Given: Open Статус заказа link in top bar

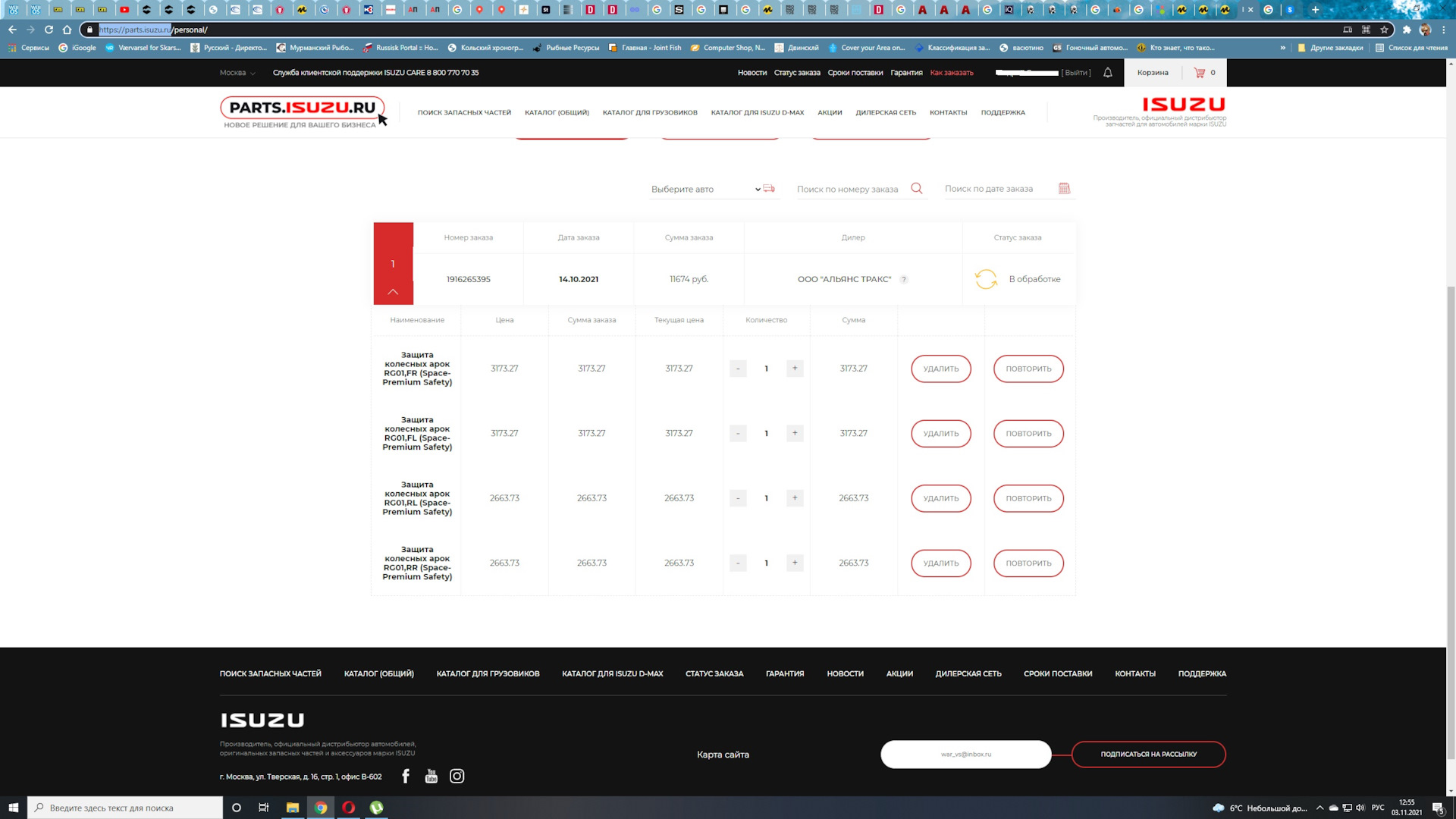Looking at the screenshot, I should click(x=797, y=73).
